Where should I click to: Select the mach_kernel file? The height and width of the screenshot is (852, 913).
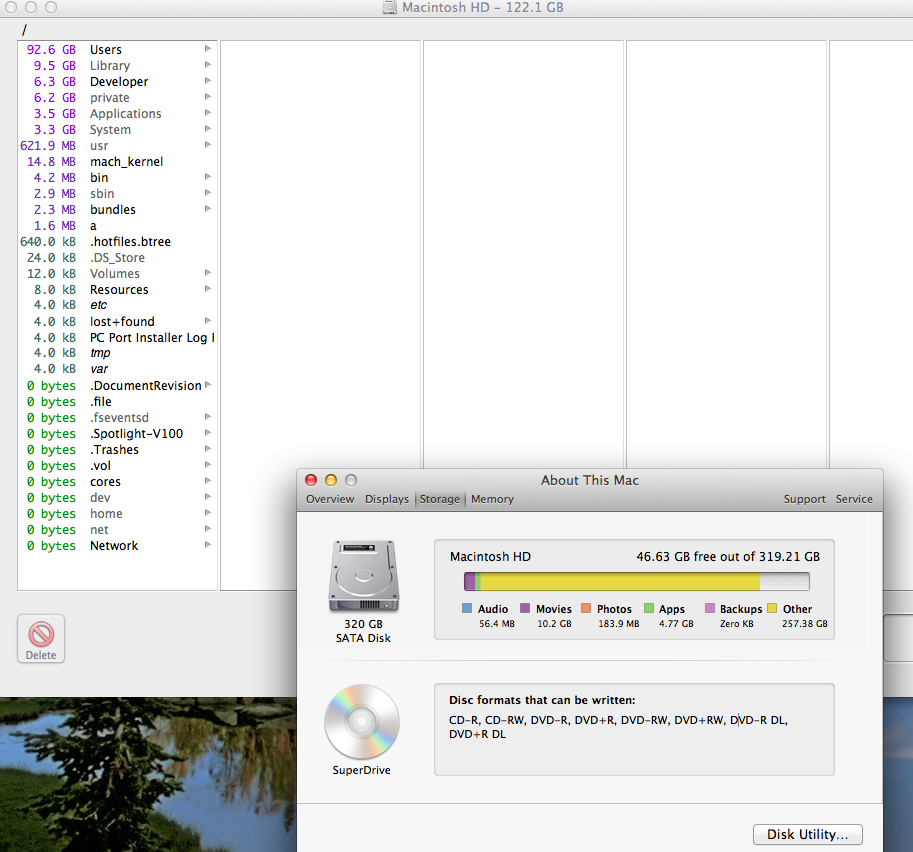[x=118, y=161]
